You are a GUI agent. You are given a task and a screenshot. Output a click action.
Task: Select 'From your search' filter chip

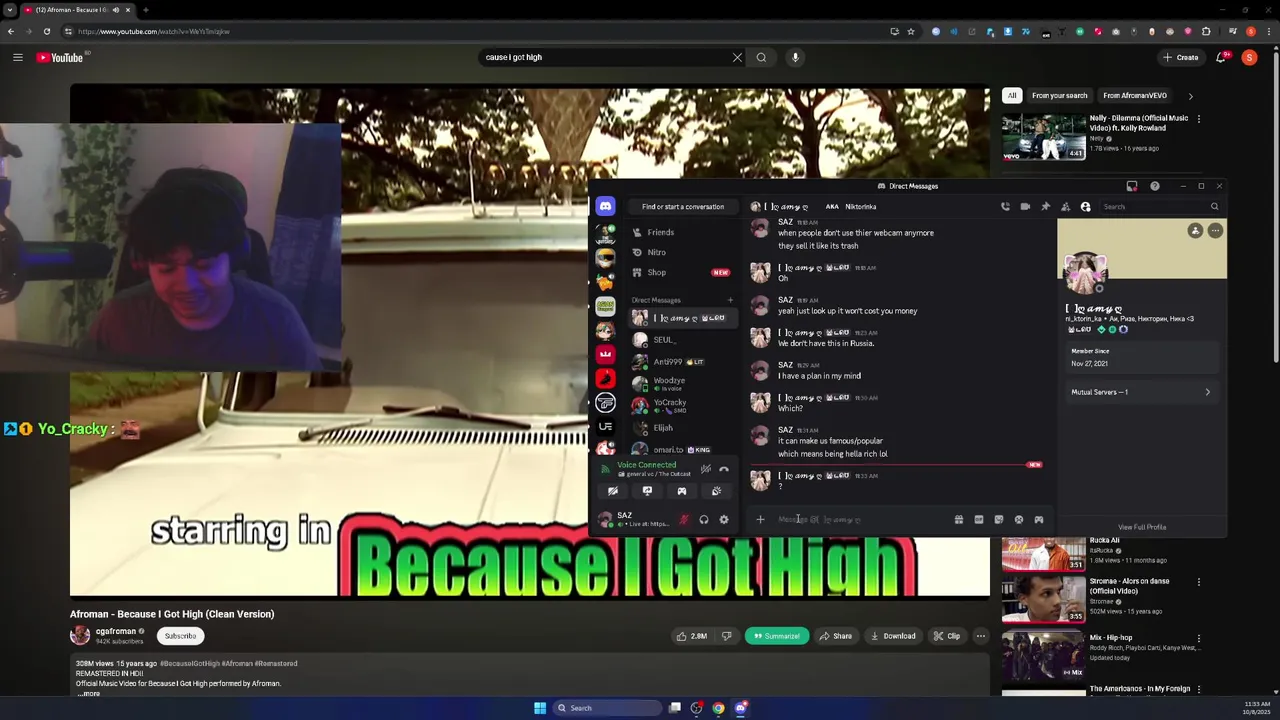click(1059, 96)
